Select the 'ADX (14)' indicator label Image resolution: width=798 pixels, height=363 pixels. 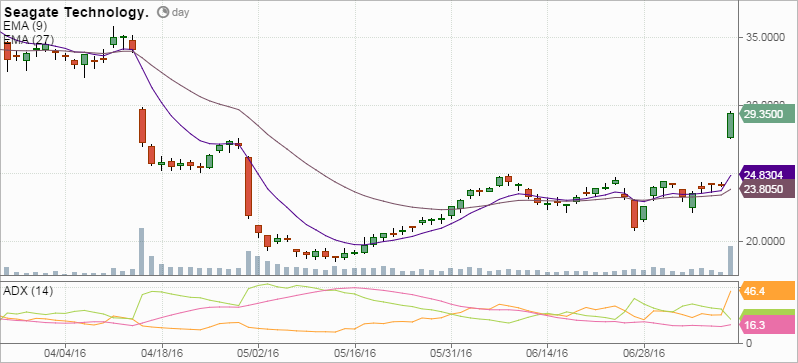(x=28, y=291)
